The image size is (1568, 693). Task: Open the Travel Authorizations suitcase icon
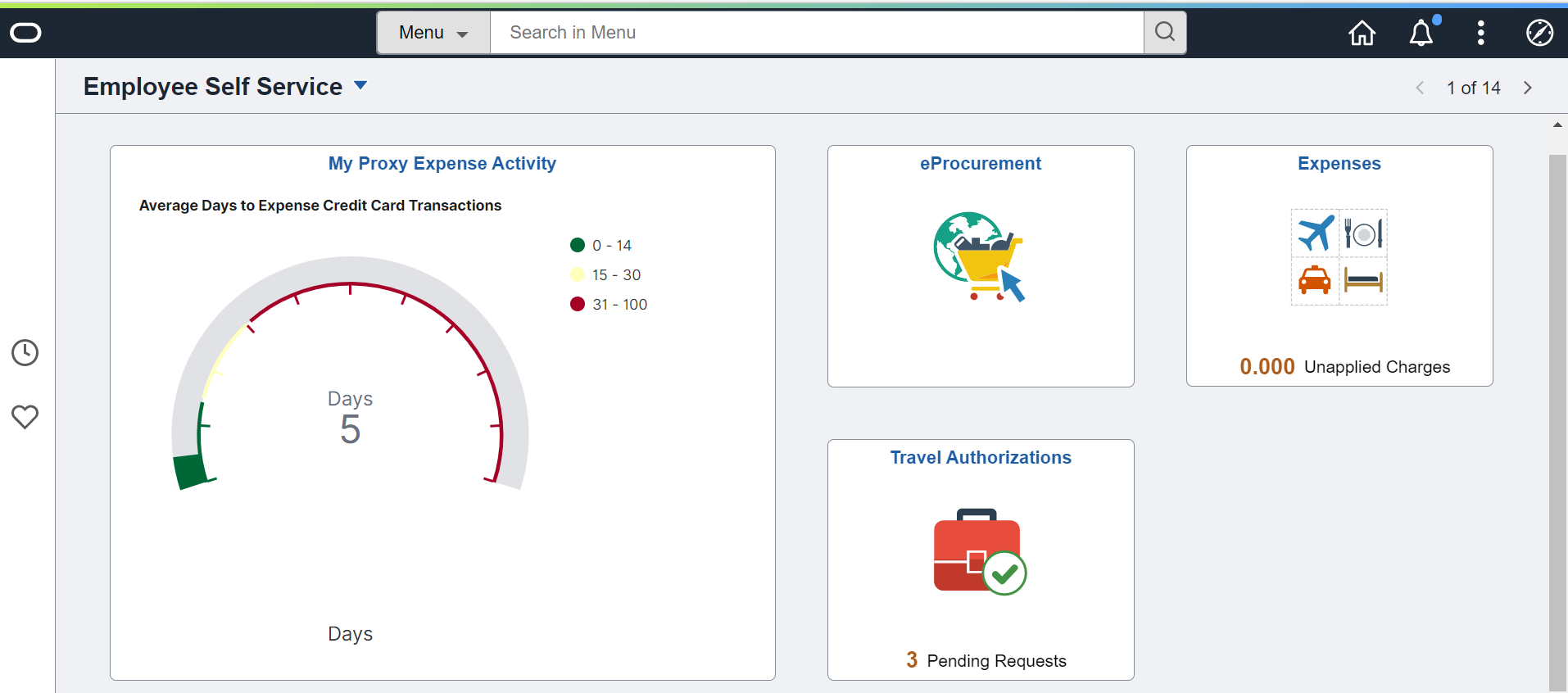click(980, 552)
